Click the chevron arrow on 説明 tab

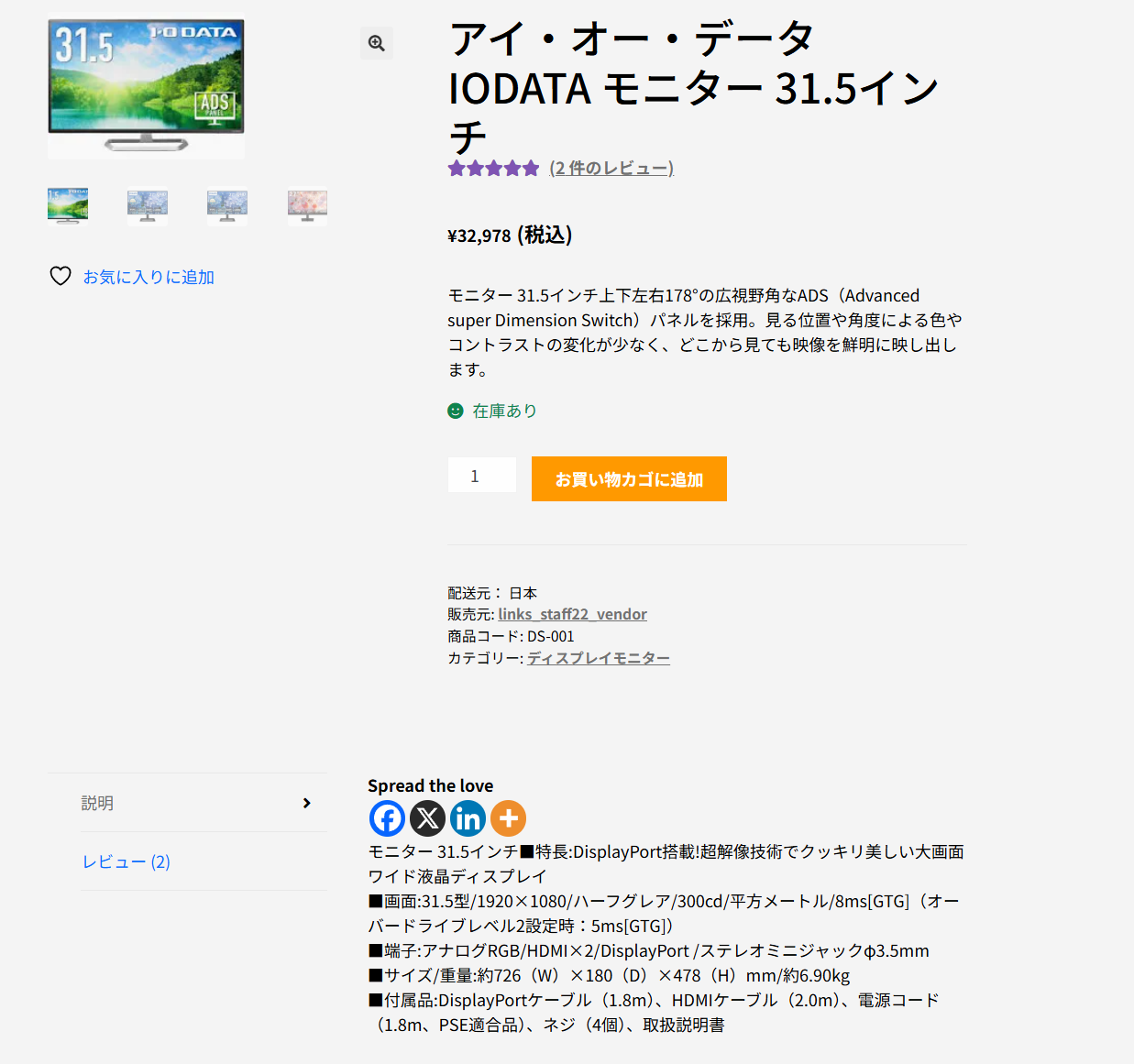click(x=307, y=803)
